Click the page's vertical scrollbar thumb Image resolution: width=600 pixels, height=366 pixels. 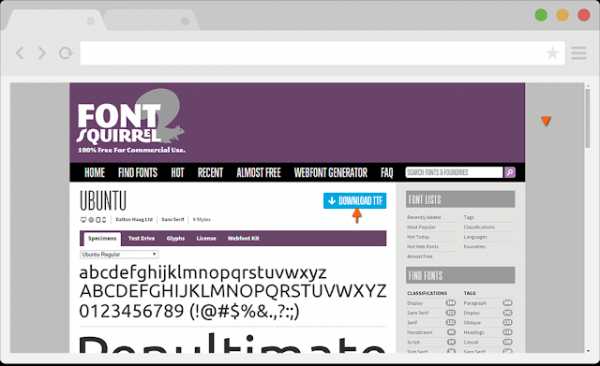pyautogui.click(x=588, y=118)
